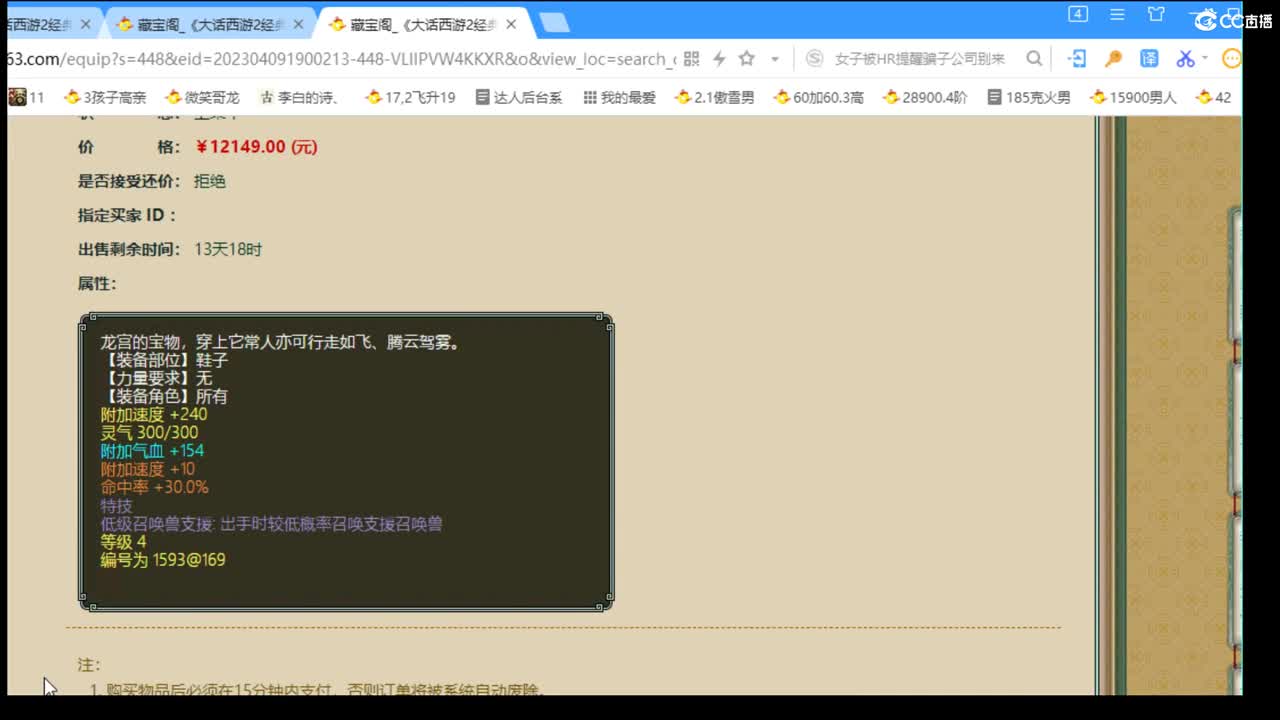Click the 出售剩余时间 label
This screenshot has height=720, width=1280.
[129, 249]
